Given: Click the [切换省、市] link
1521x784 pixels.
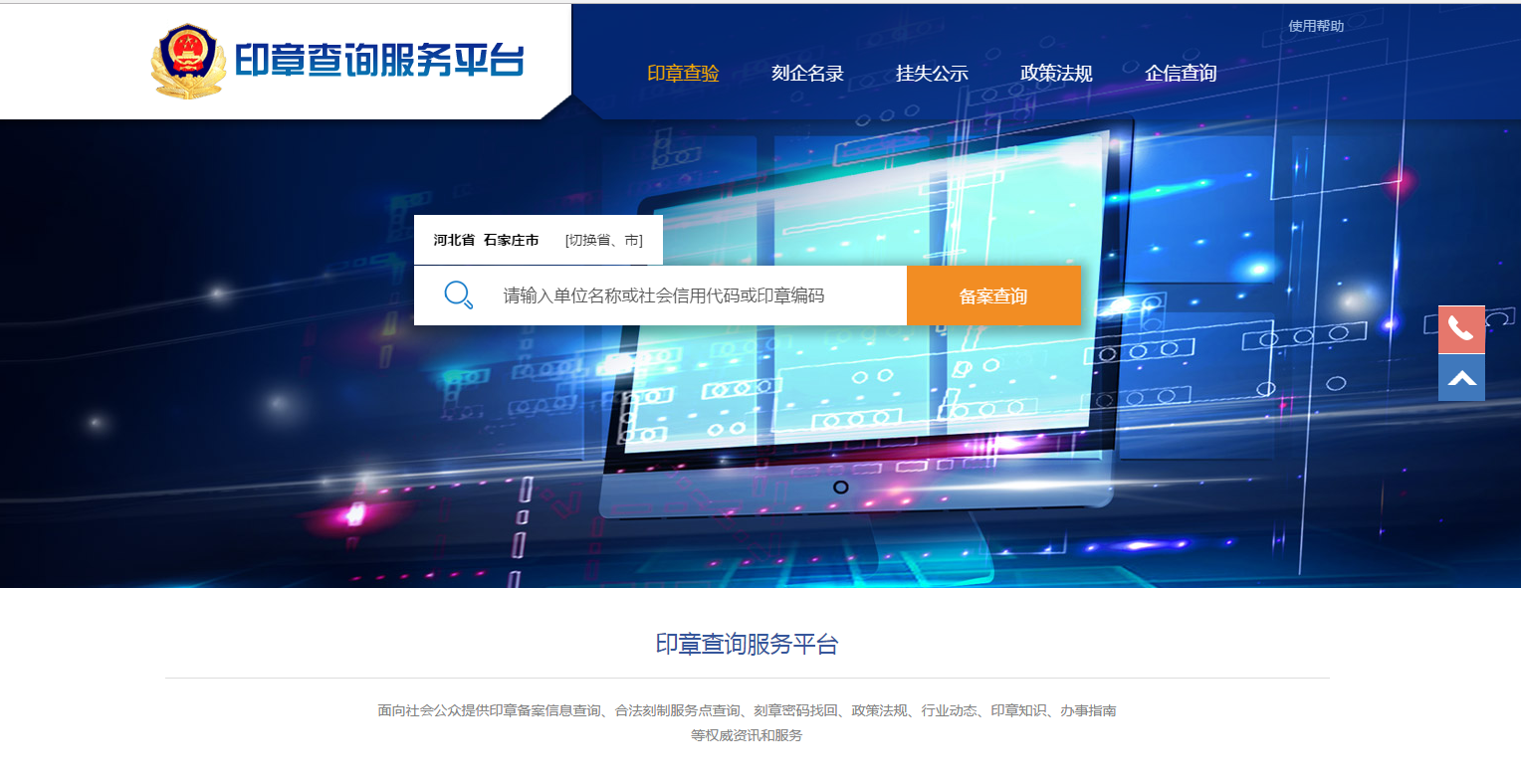Looking at the screenshot, I should 604,240.
